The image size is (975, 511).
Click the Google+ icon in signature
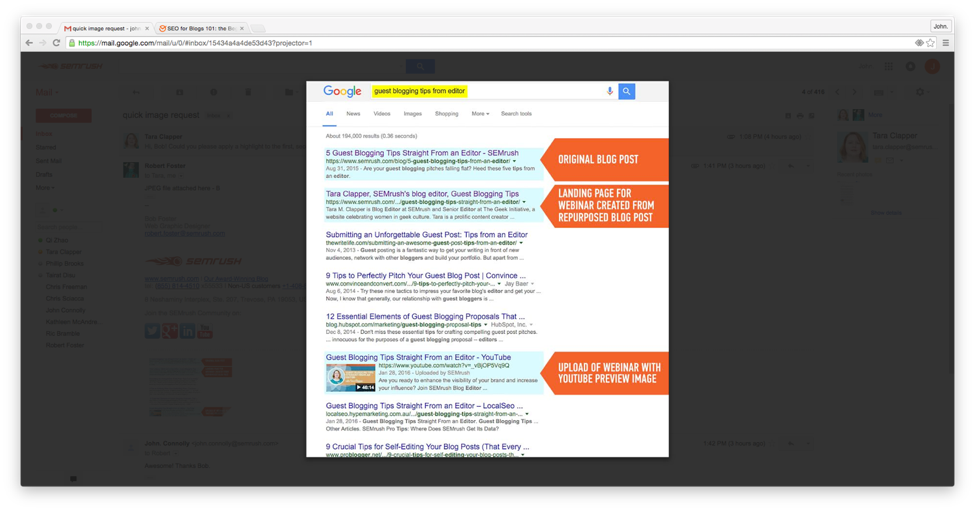pyautogui.click(x=170, y=331)
